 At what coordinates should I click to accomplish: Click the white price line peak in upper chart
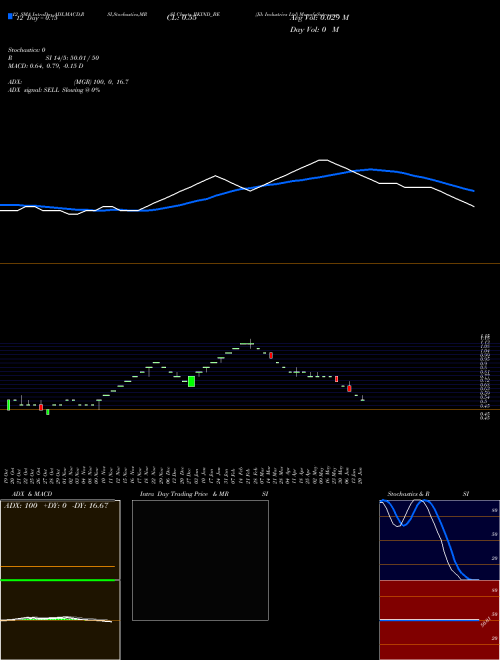(x=322, y=160)
